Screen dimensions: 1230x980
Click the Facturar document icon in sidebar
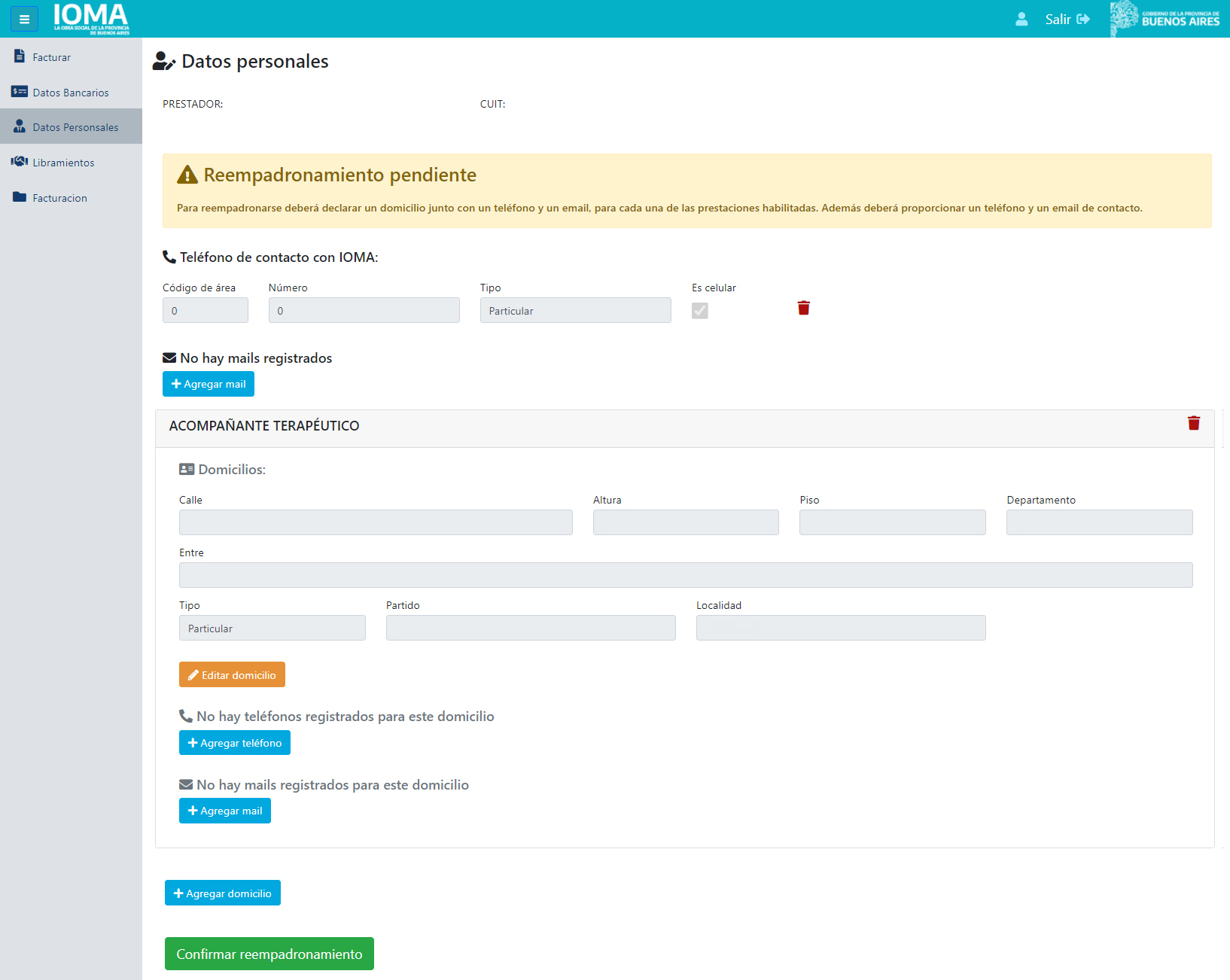20,56
